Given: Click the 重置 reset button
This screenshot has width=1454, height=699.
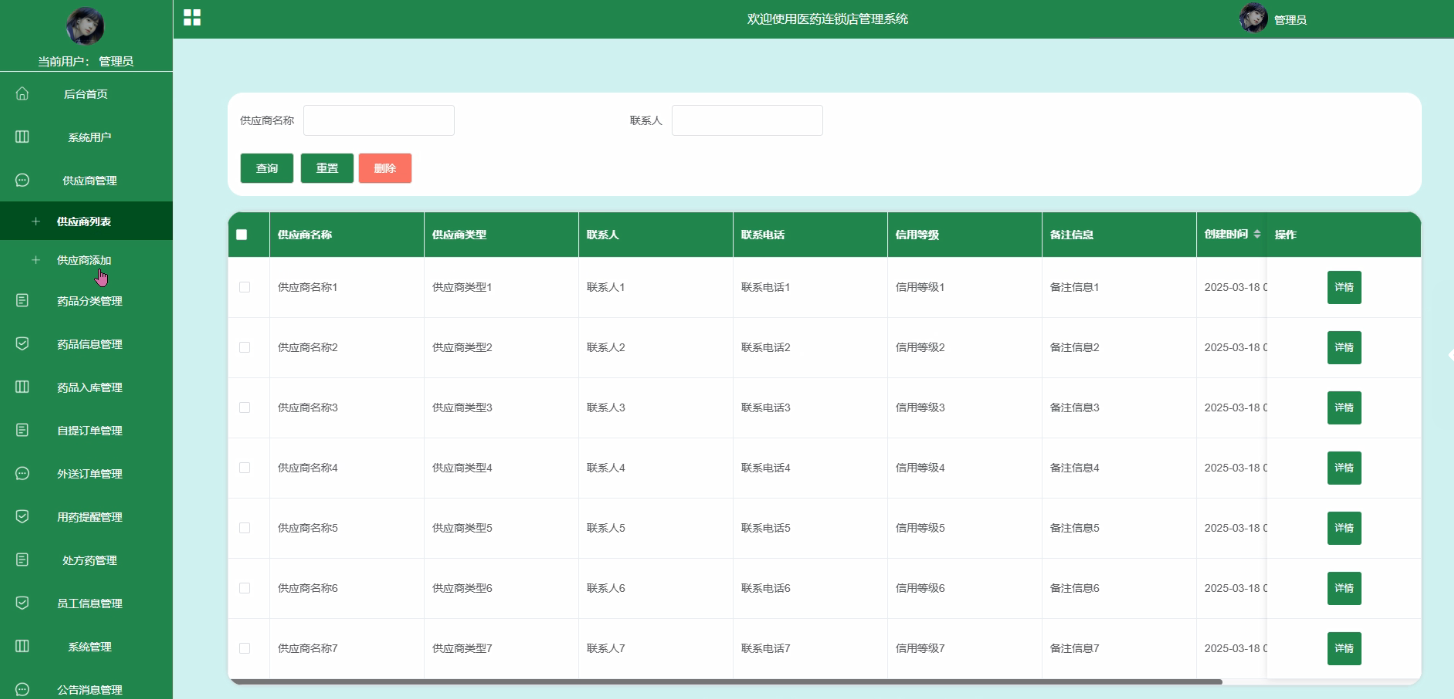Looking at the screenshot, I should tap(327, 168).
